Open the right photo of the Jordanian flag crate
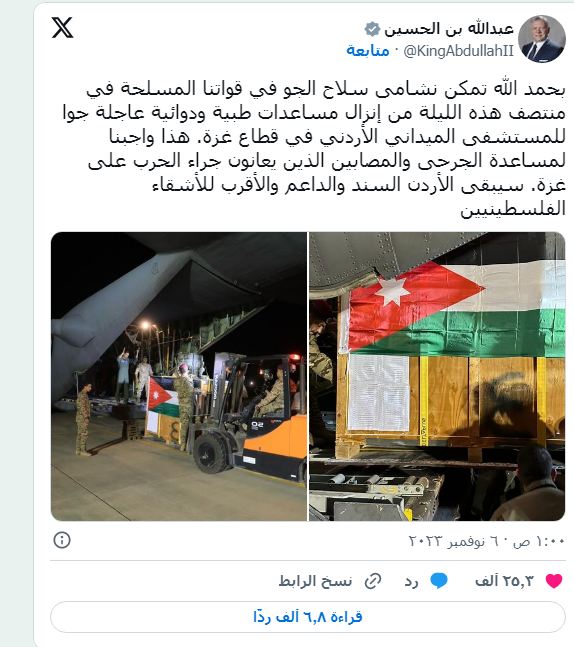 pos(437,376)
